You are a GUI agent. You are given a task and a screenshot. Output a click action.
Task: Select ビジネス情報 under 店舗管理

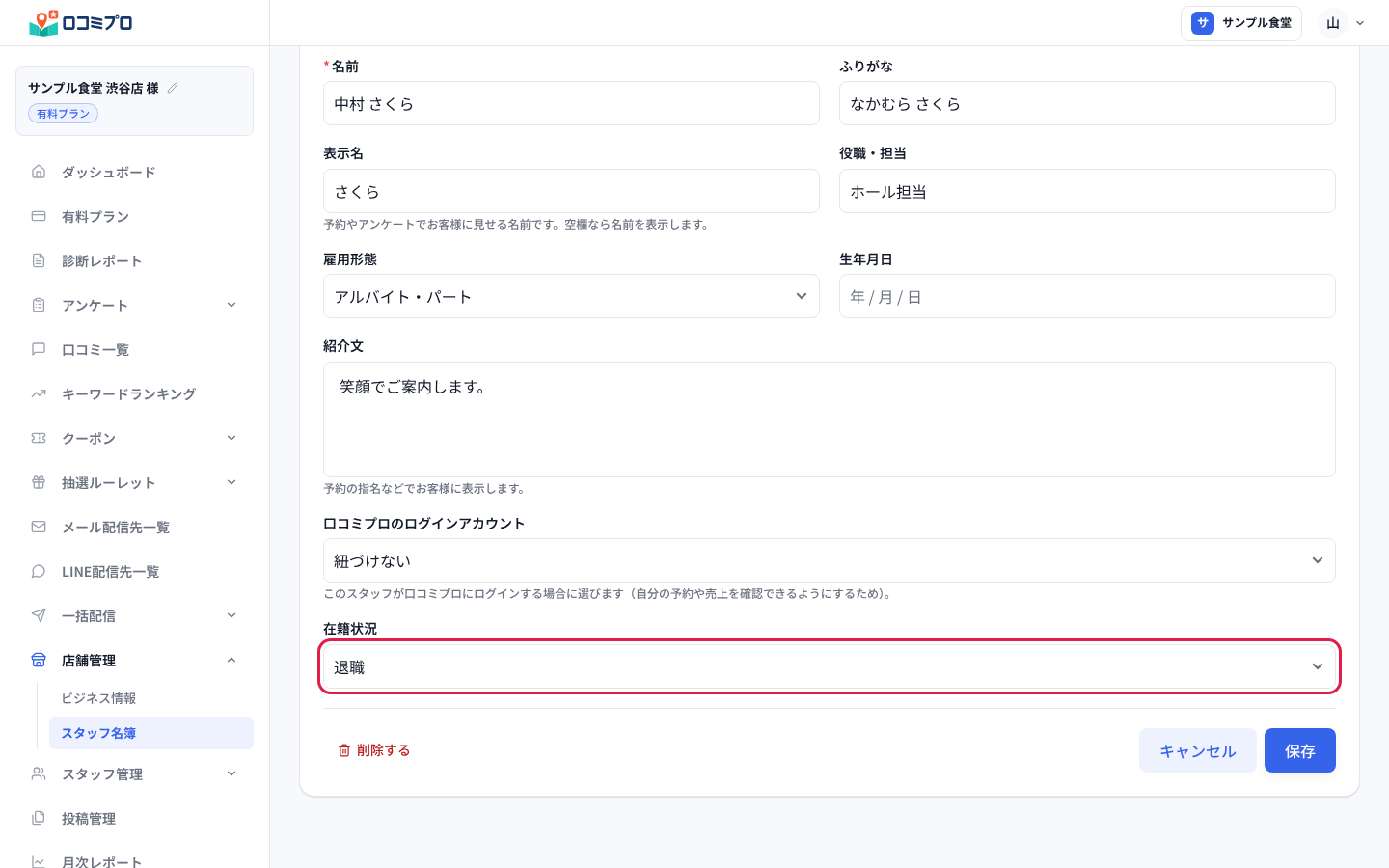tap(151, 698)
